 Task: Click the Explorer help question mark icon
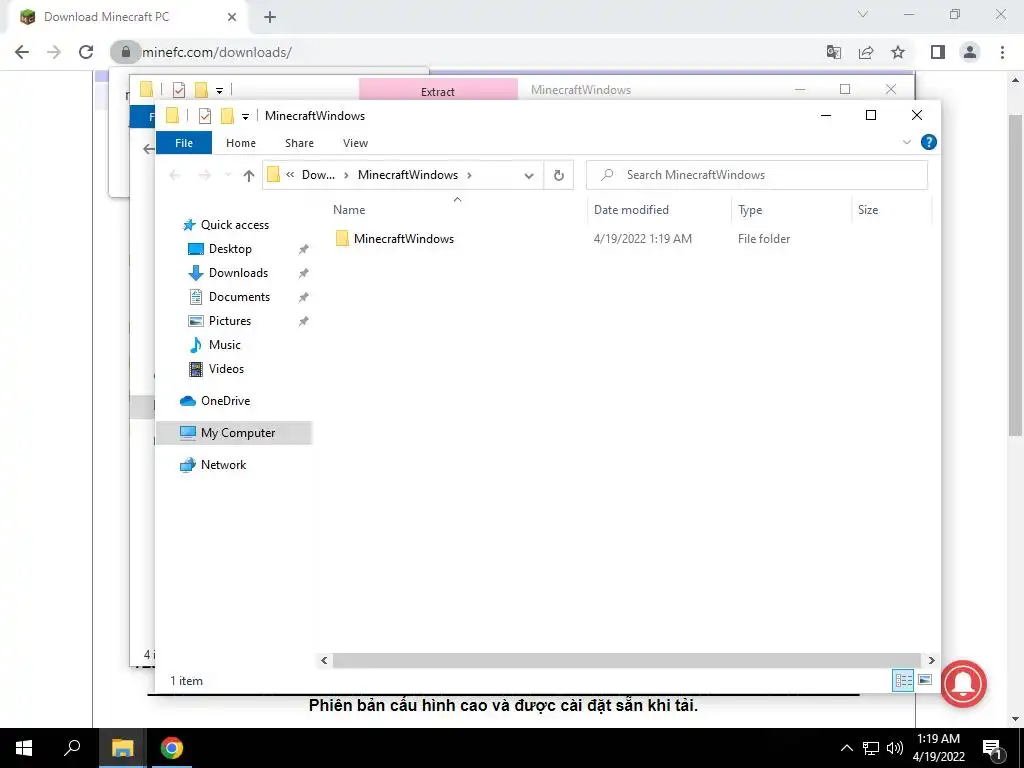(928, 142)
